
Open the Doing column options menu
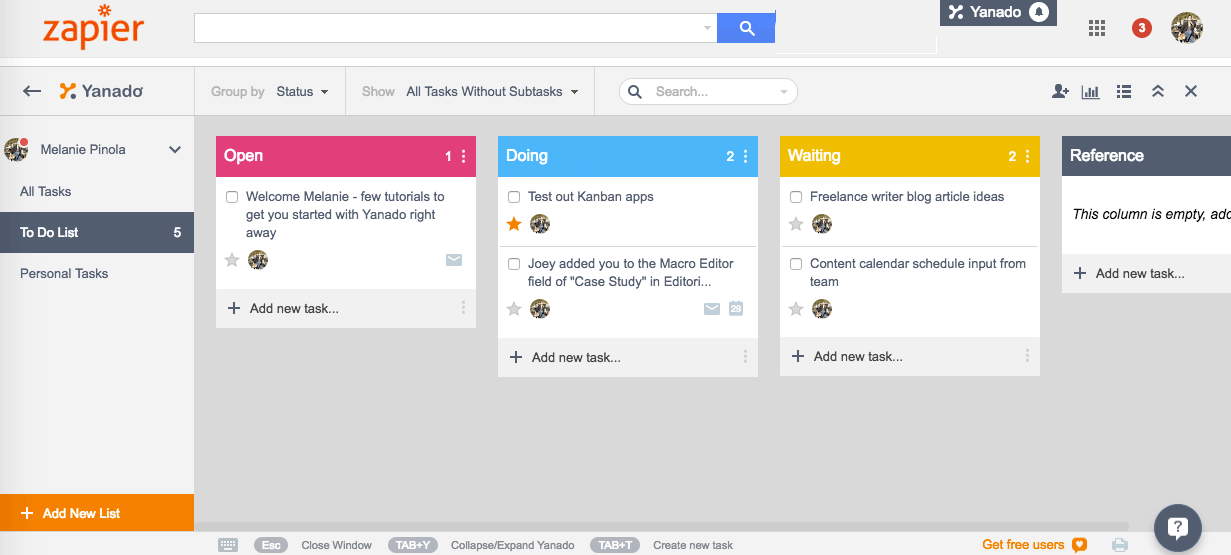[x=745, y=156]
